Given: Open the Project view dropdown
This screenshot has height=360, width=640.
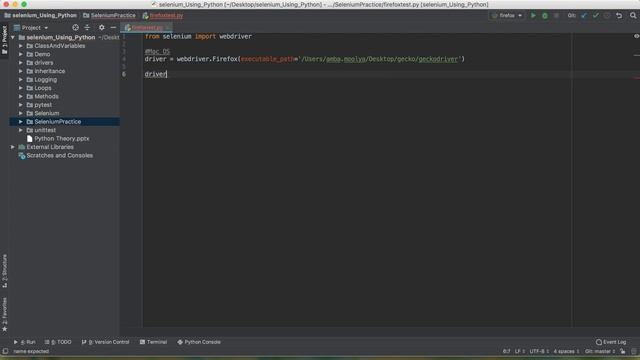Looking at the screenshot, I should click(31, 28).
